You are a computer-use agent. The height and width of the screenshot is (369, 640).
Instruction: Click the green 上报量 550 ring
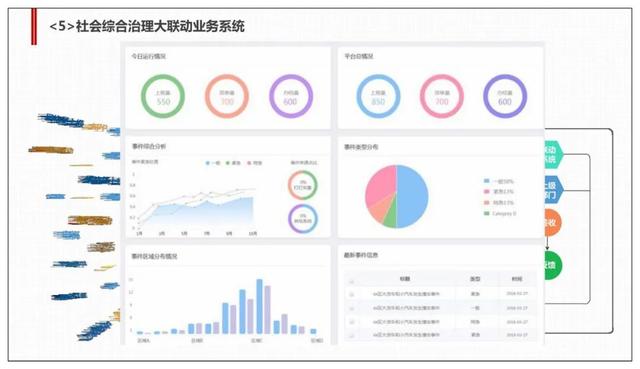click(163, 96)
